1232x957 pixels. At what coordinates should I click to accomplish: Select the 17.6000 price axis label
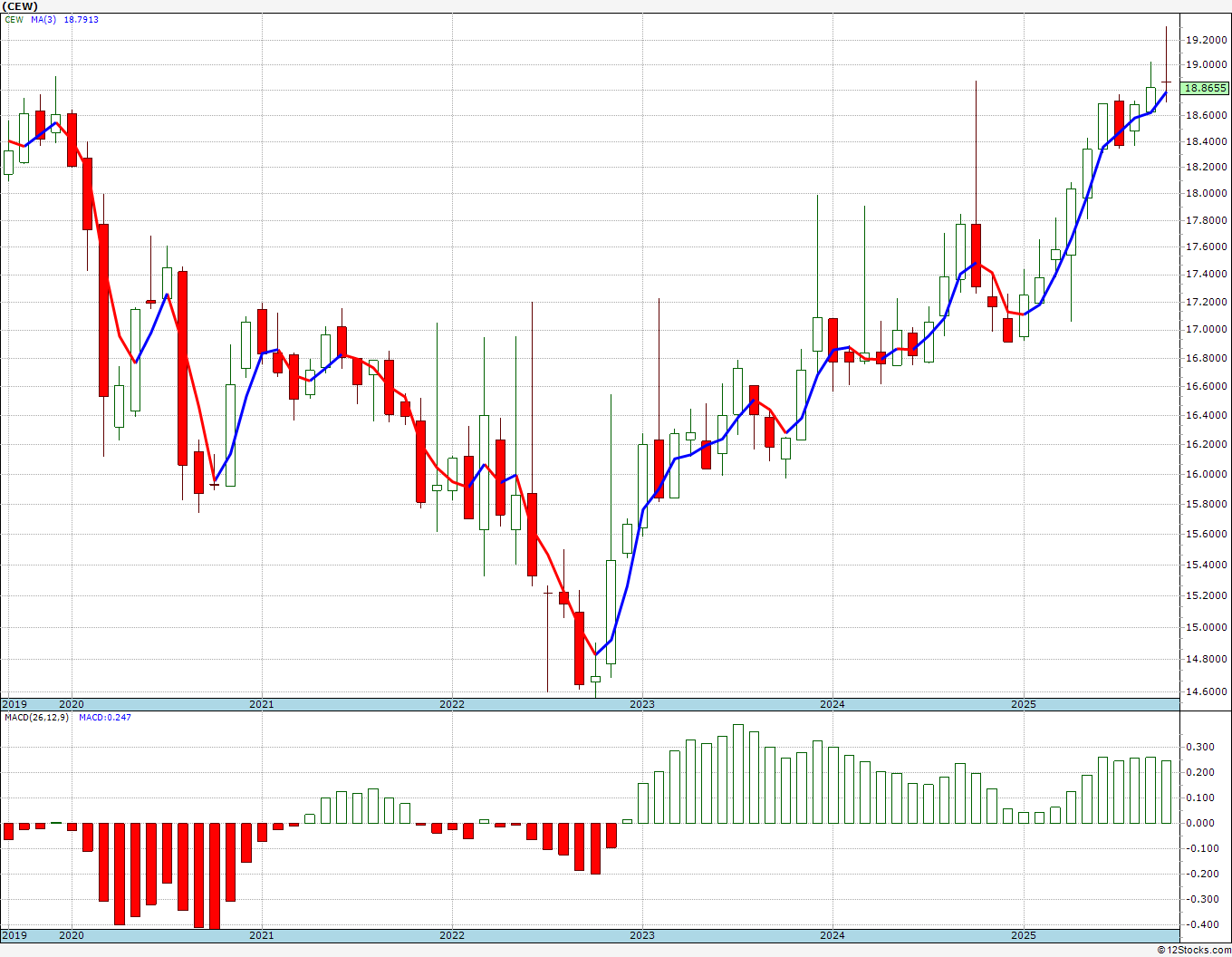tap(1207, 246)
